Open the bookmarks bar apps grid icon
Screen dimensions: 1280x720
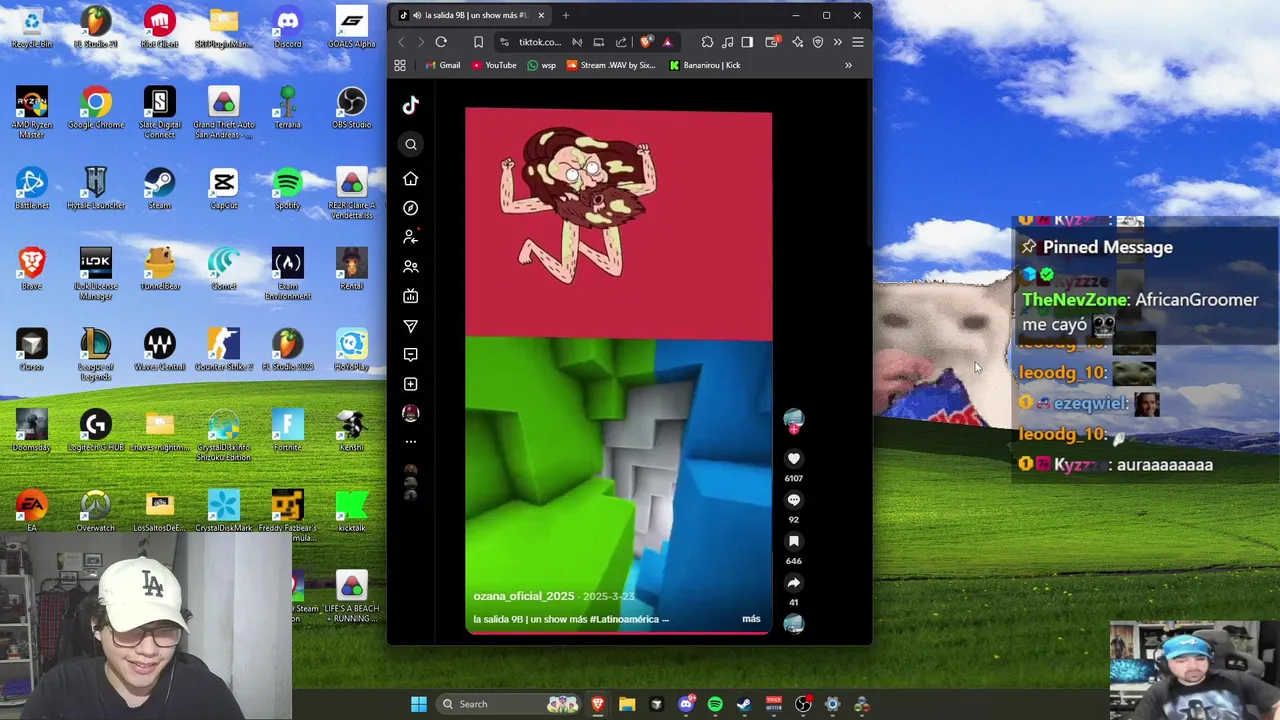400,65
